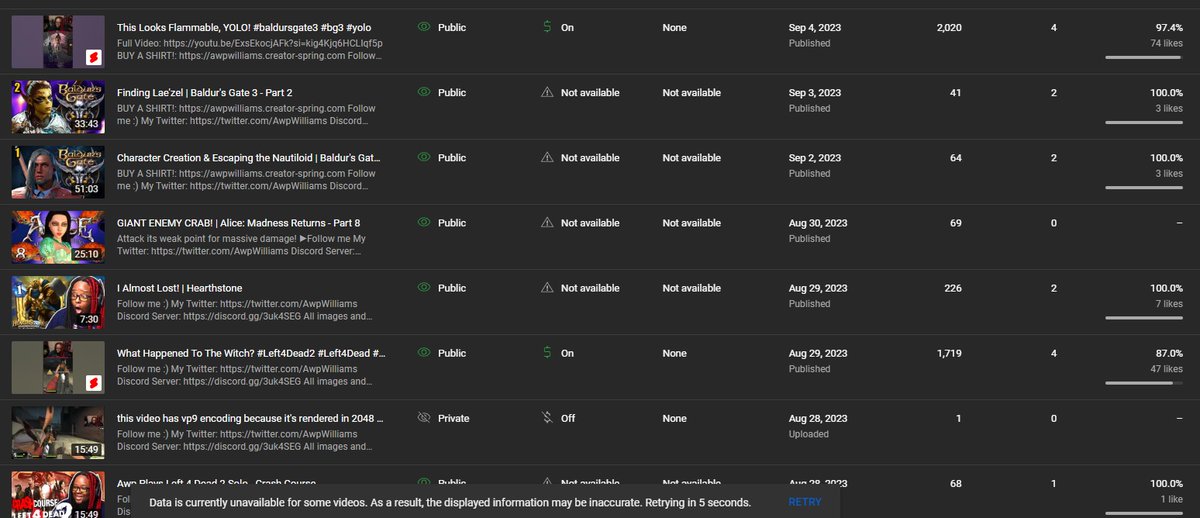This screenshot has height=518, width=1200.
Task: Open the Finding Lae'zel video thumbnail
Action: [58, 106]
